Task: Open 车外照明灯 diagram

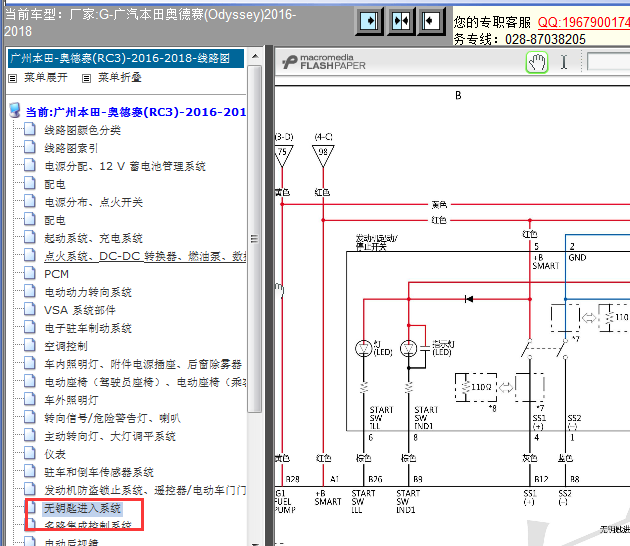Action: tap(71, 400)
